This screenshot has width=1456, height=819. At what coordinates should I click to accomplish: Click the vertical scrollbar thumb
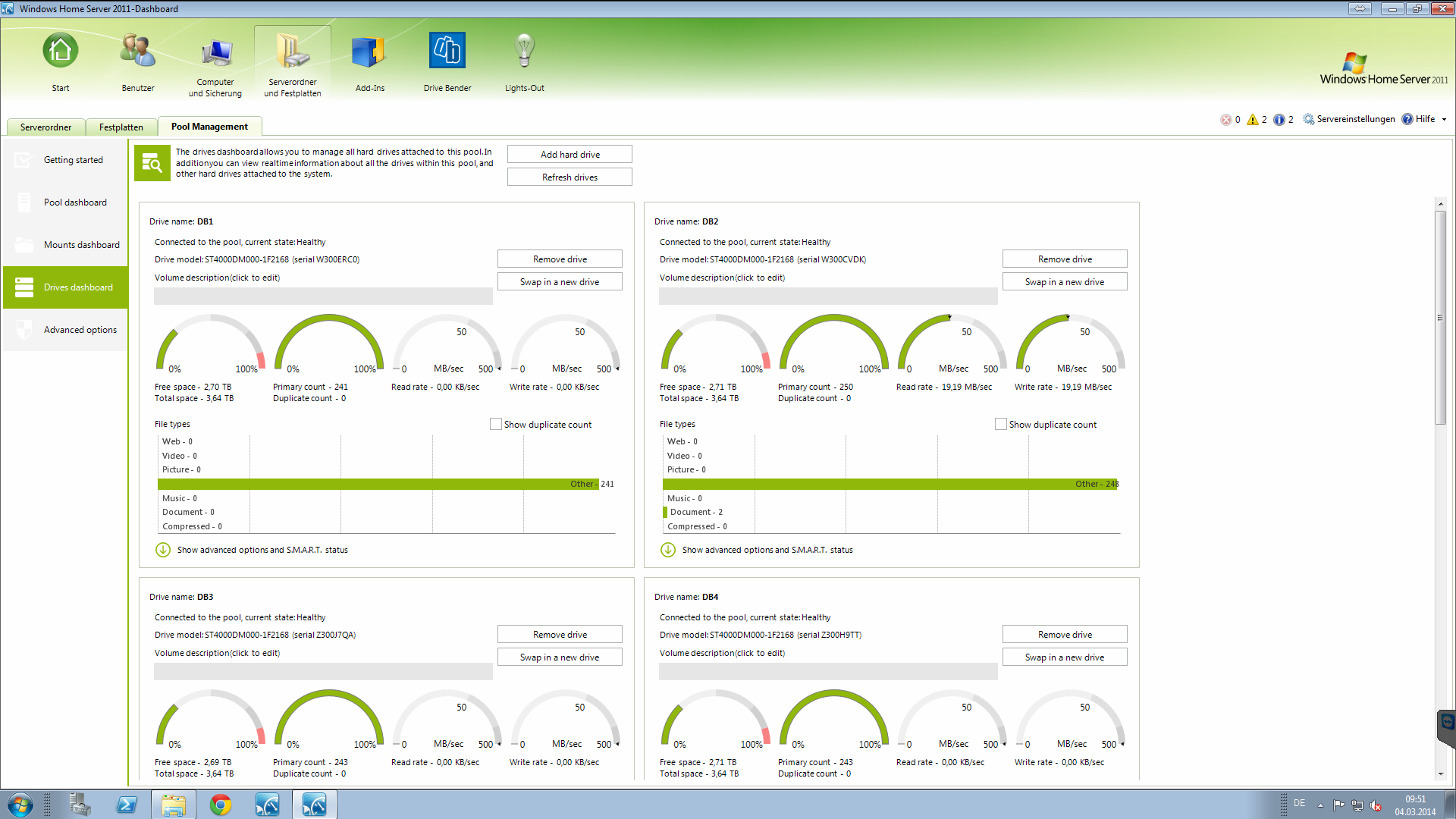pos(1440,318)
